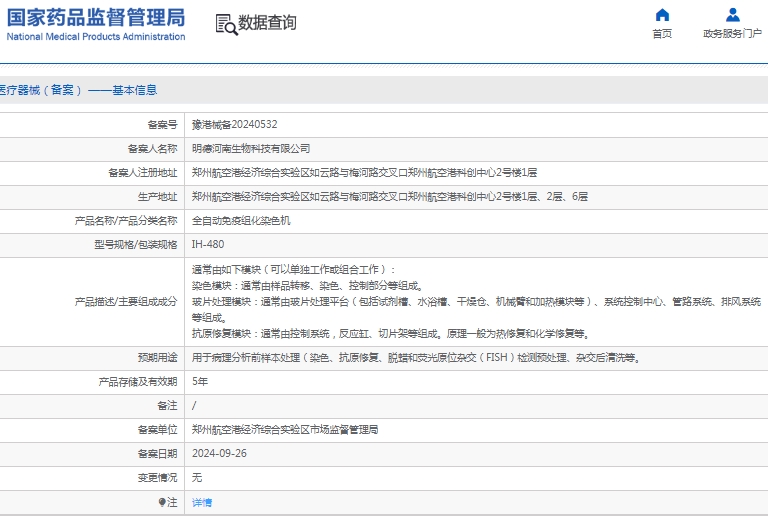The image size is (768, 516).
Task: Click the 生产地址 row label
Action: 158,197
